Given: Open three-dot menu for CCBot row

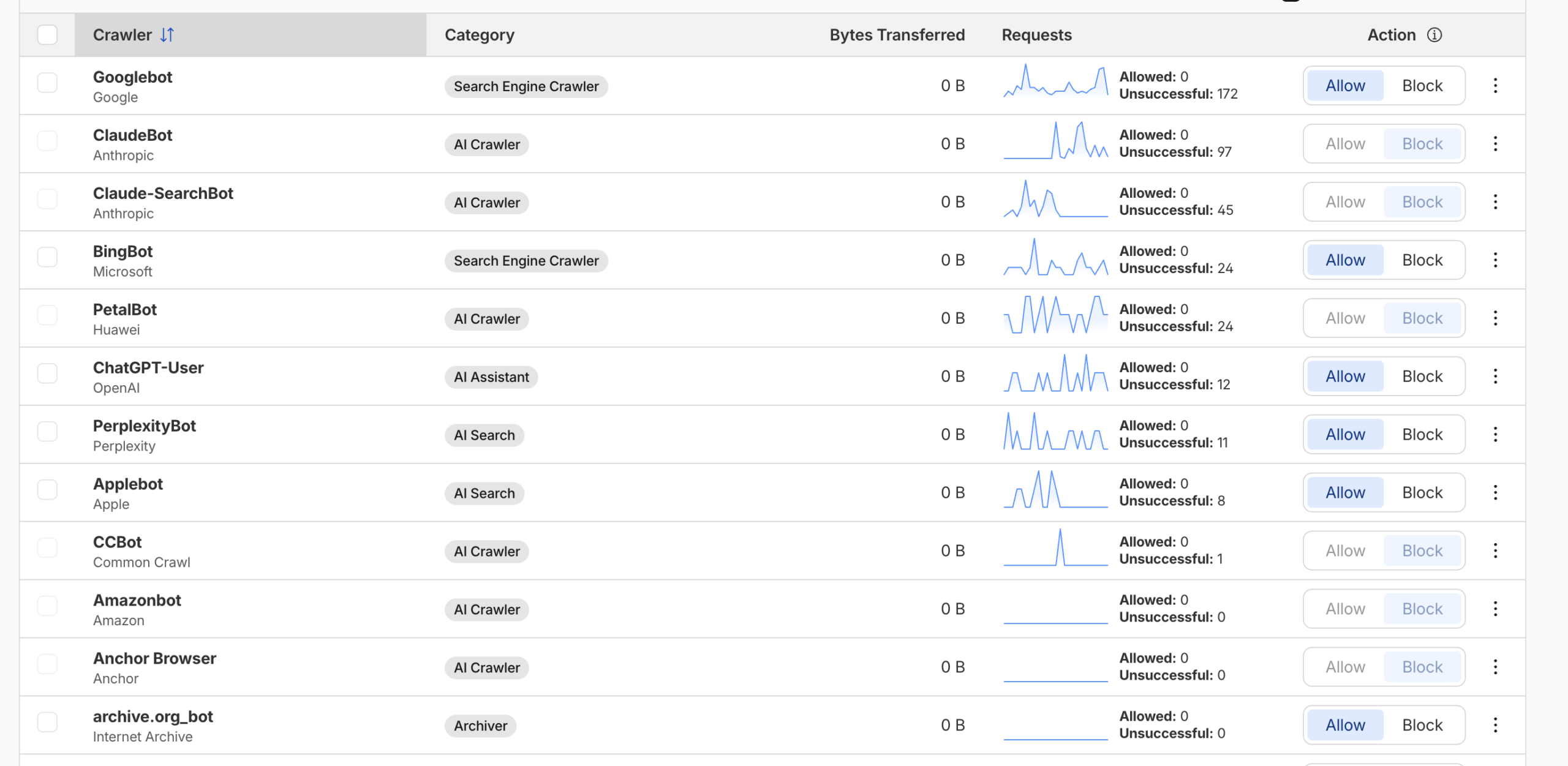Looking at the screenshot, I should [x=1495, y=551].
